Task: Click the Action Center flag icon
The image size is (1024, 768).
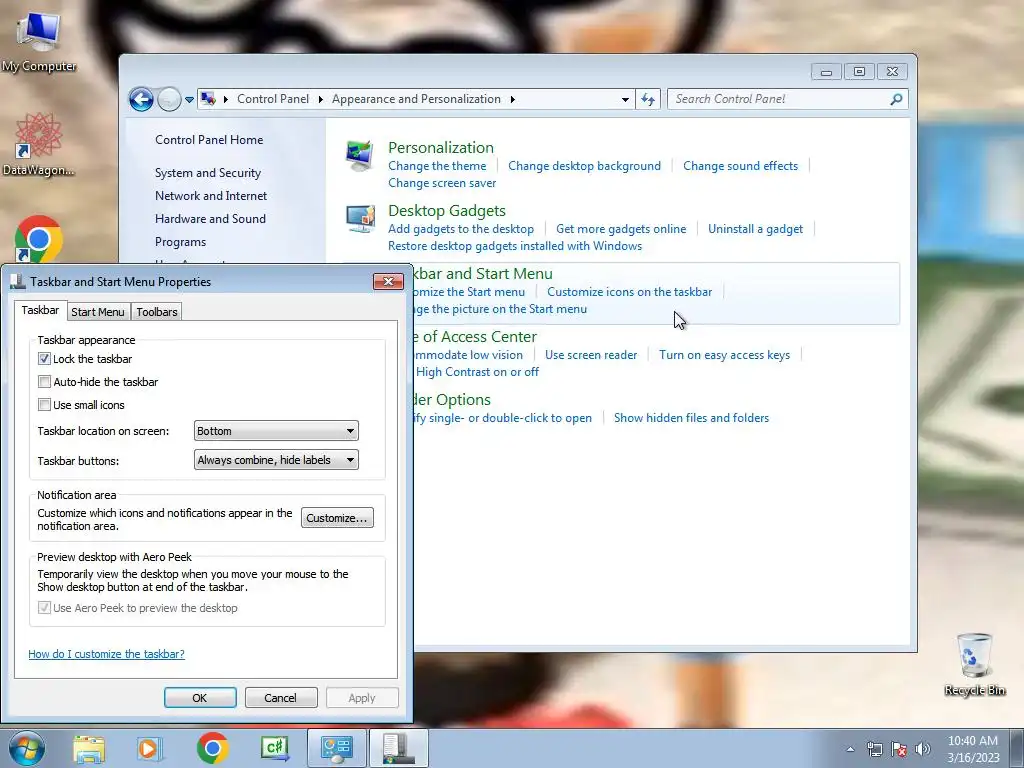Action: 899,750
